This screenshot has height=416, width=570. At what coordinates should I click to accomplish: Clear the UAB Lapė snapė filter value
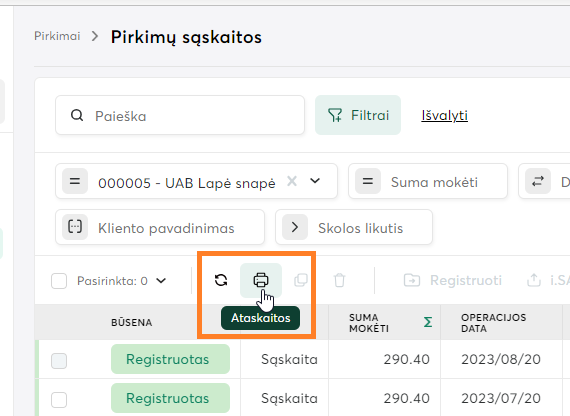pos(292,181)
